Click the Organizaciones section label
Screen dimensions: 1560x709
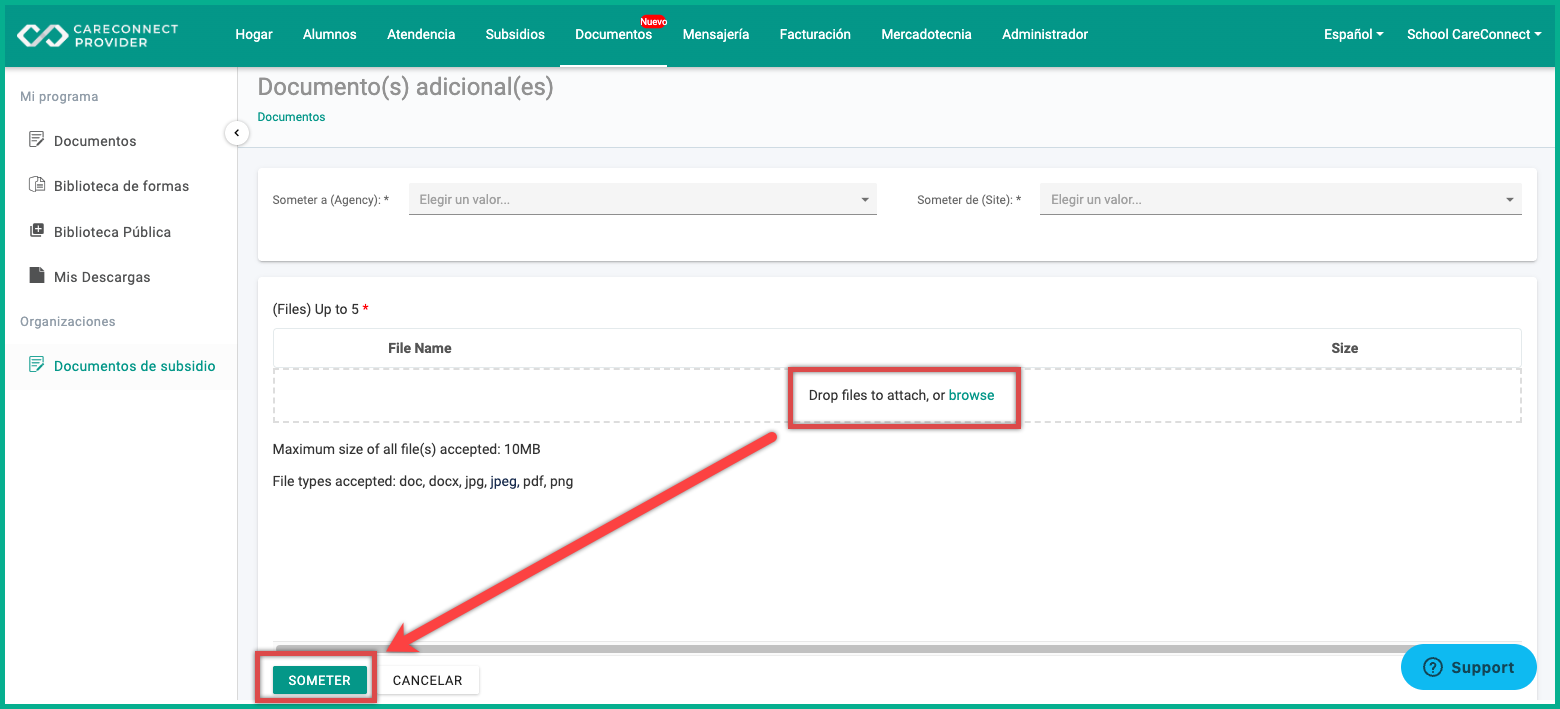[68, 322]
